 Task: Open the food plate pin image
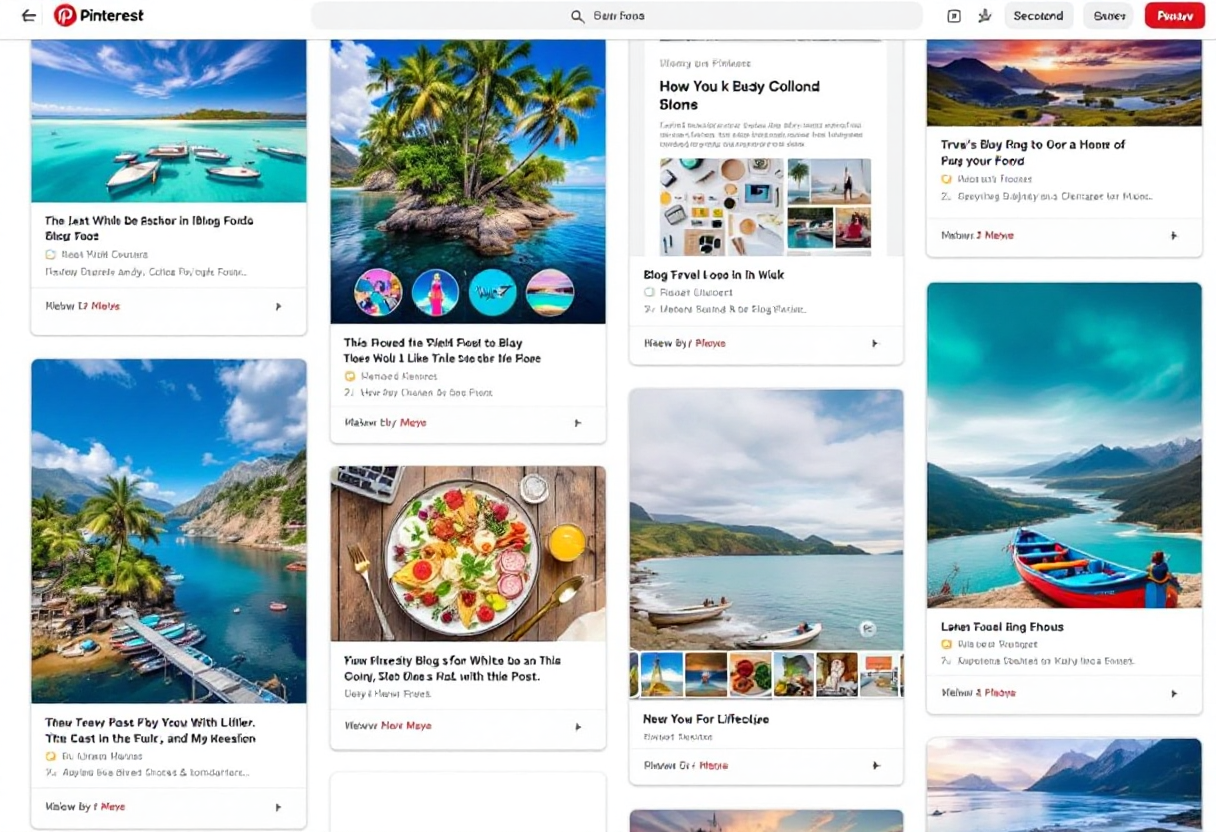pyautogui.click(x=468, y=554)
